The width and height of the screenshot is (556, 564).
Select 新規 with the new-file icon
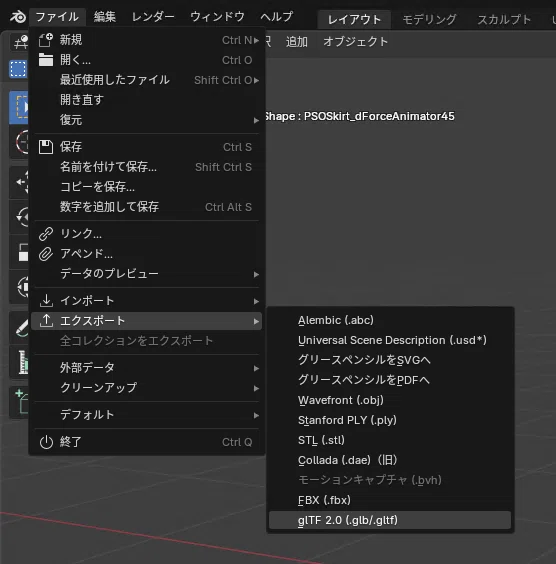pos(147,40)
